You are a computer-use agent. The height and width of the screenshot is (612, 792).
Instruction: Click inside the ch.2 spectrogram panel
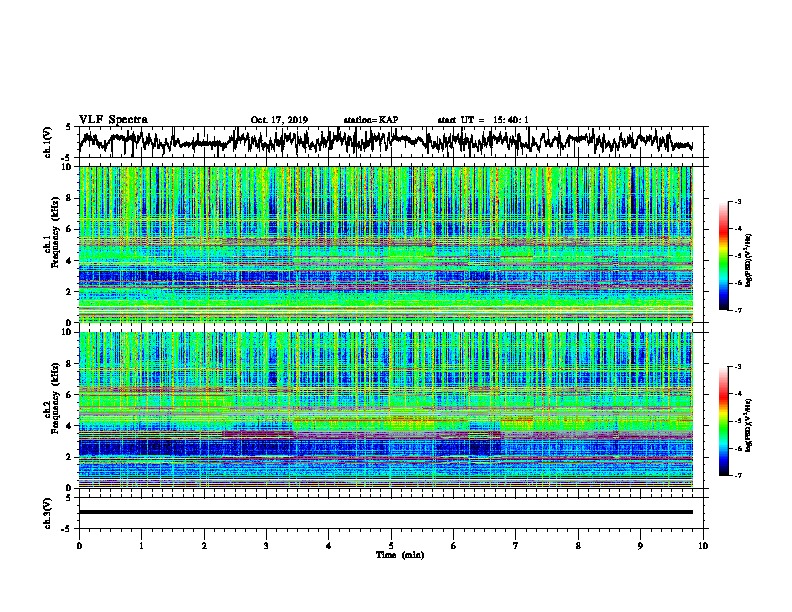point(386,410)
